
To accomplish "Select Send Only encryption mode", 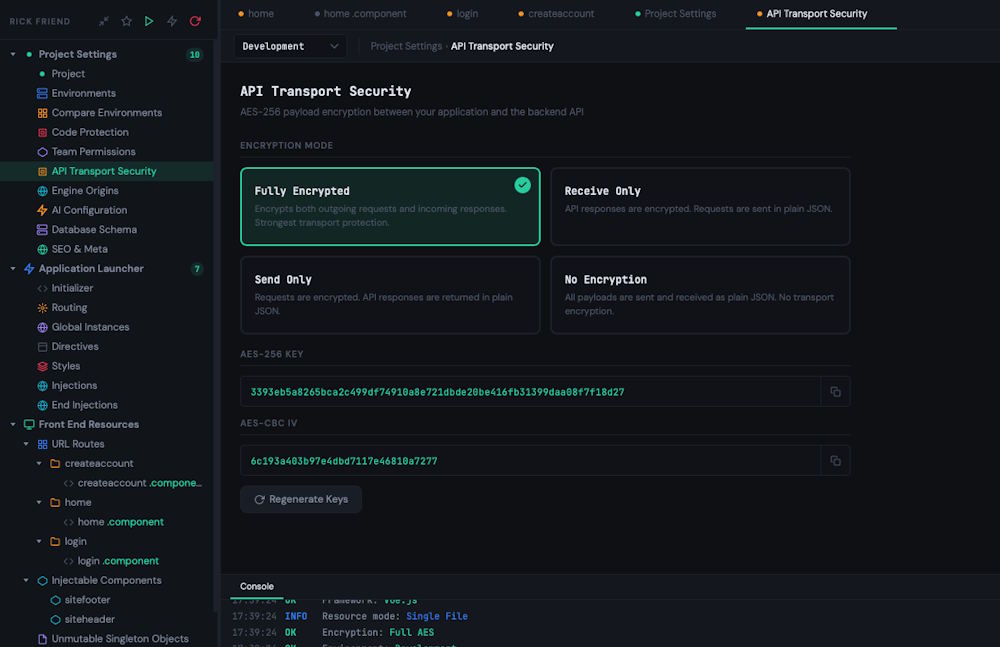I will coord(390,295).
